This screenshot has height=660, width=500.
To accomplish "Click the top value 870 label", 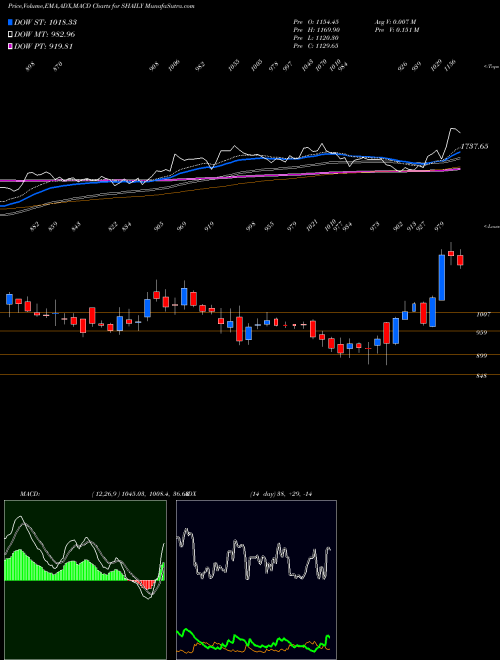I will [58, 66].
